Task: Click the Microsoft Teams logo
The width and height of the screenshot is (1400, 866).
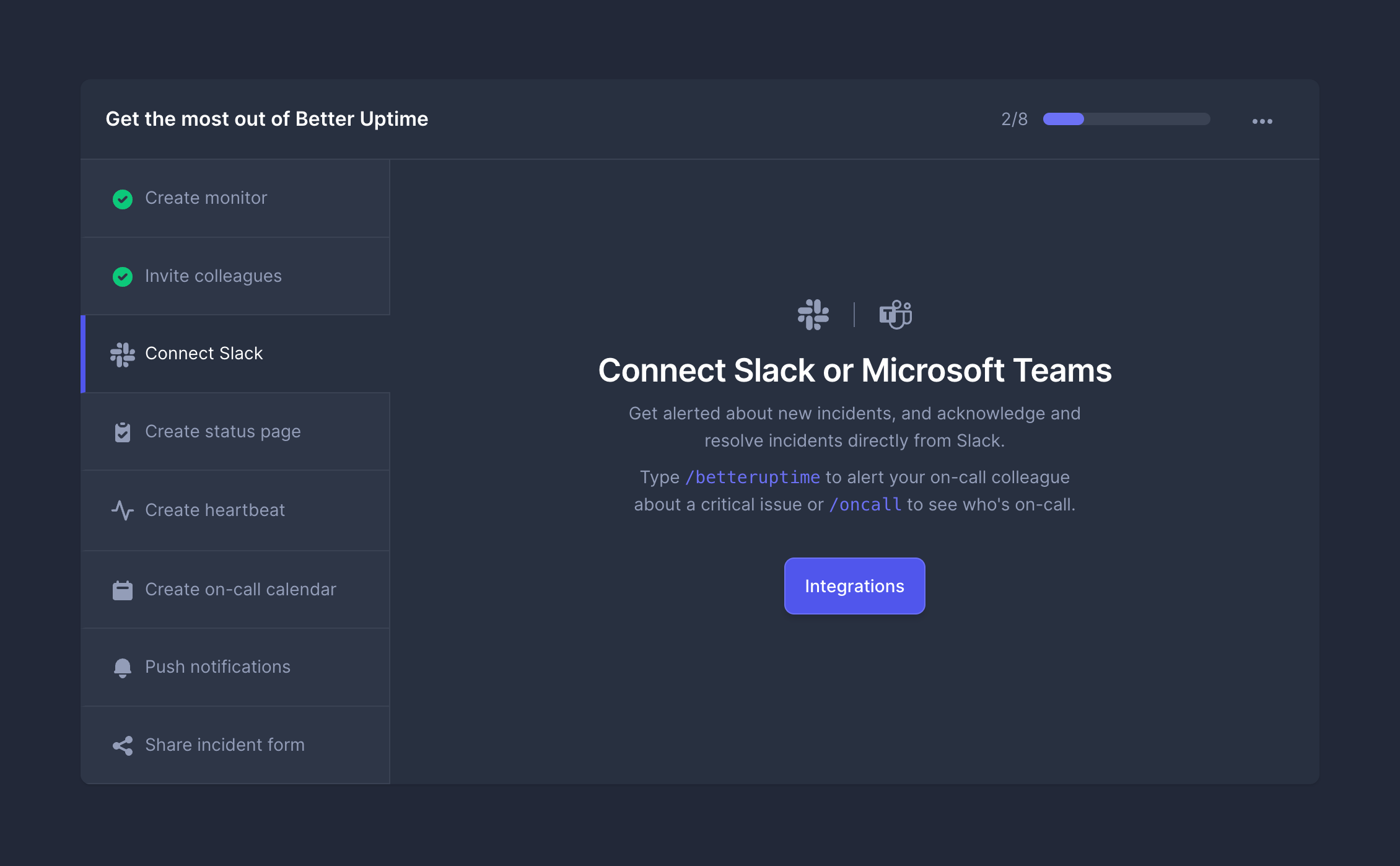Action: coord(895,315)
